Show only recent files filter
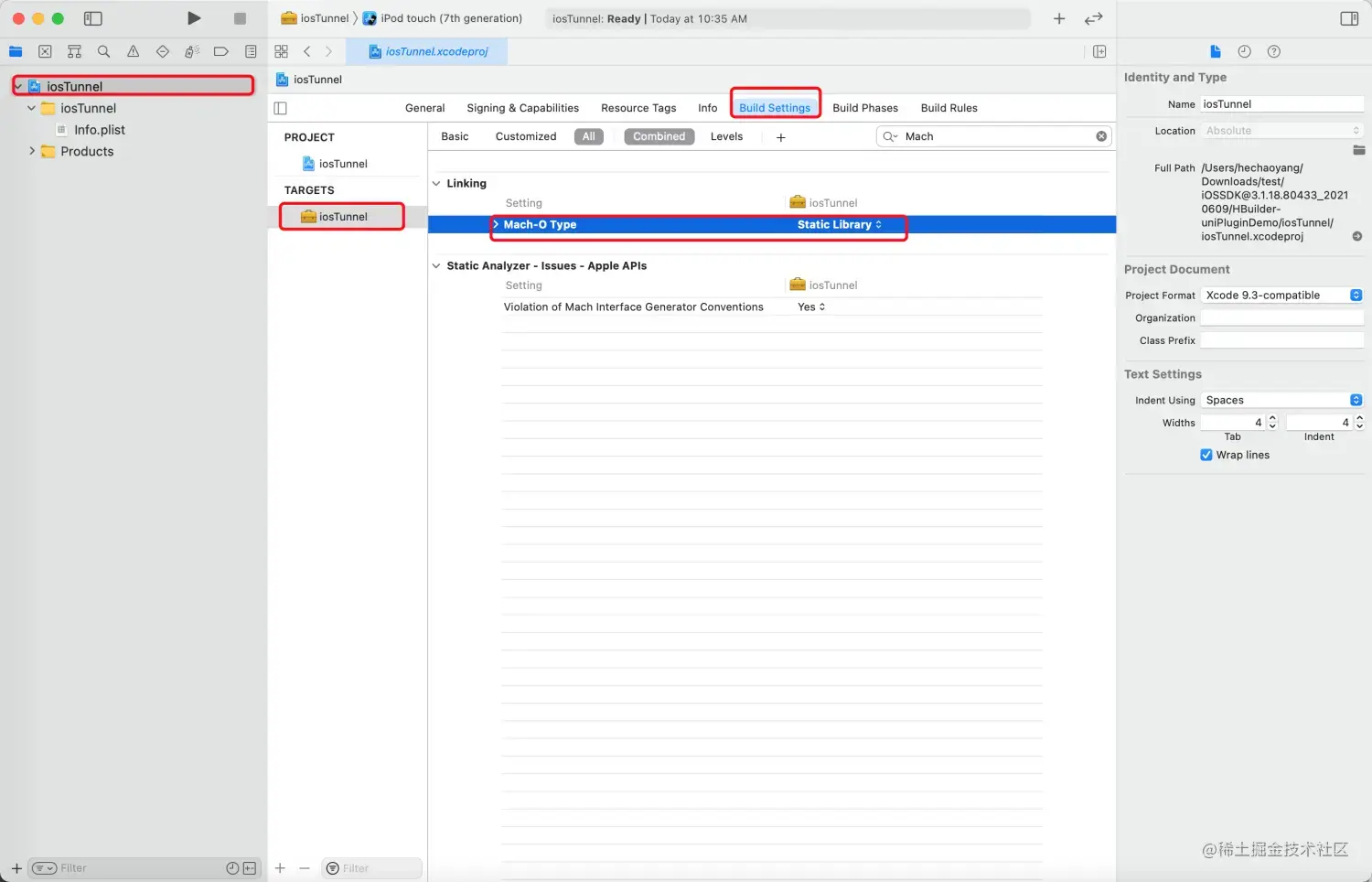1372x882 pixels. click(x=232, y=868)
